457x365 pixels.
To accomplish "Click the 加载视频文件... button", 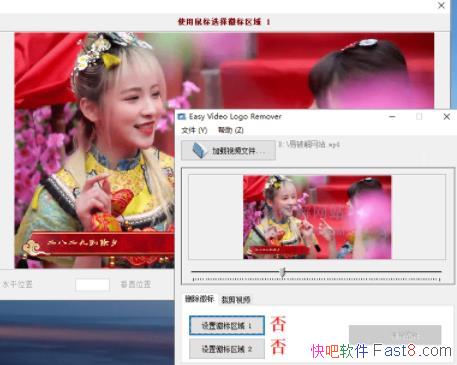I will (228, 150).
